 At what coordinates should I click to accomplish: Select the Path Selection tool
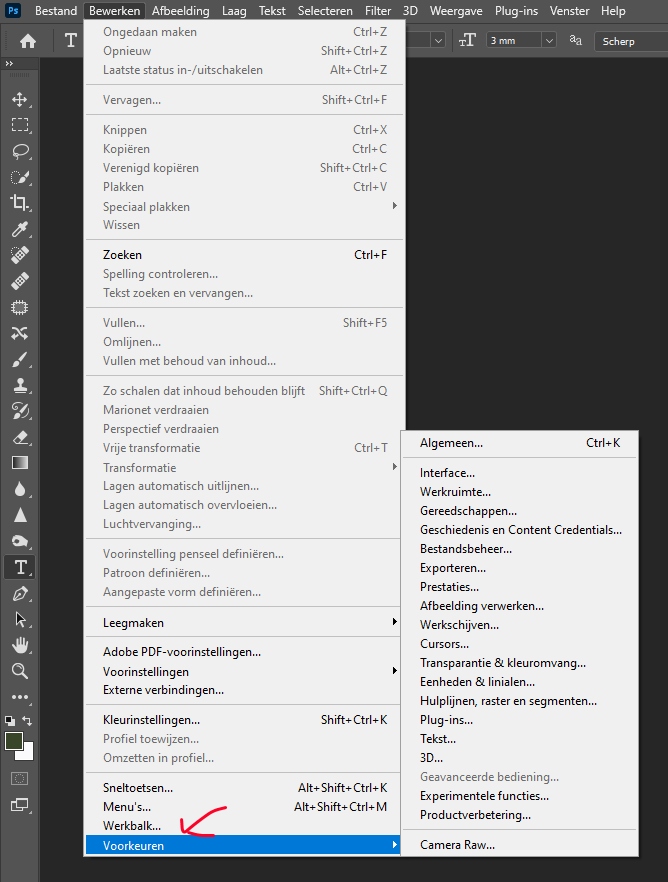tap(20, 619)
